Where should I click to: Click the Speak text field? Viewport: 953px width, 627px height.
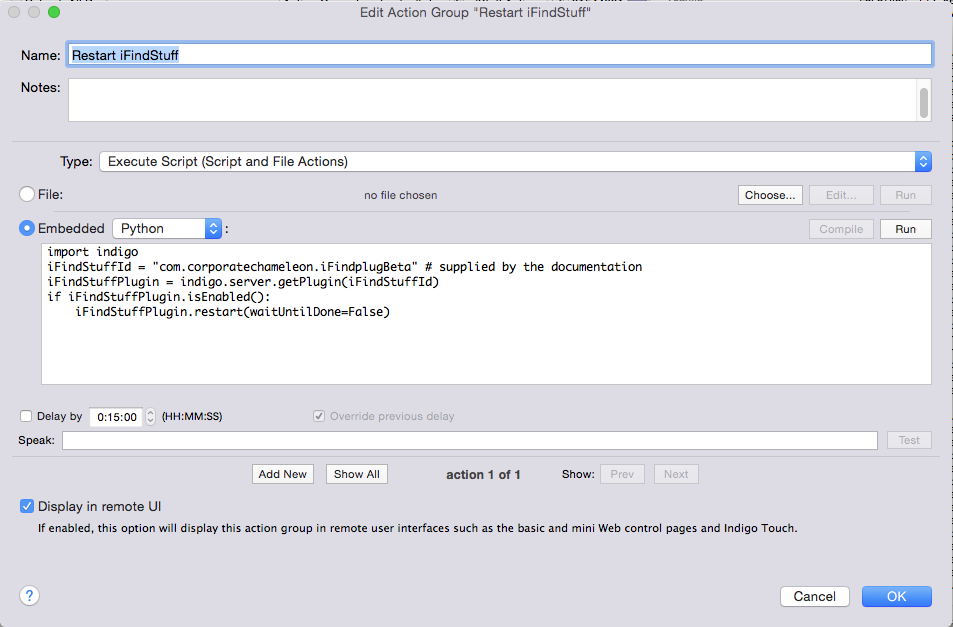click(470, 440)
